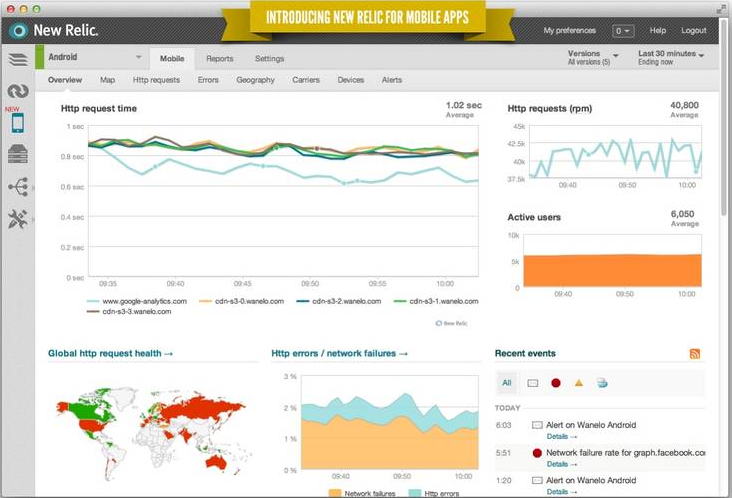Open Details for 1:20 Wanelo Android alert

562,491
